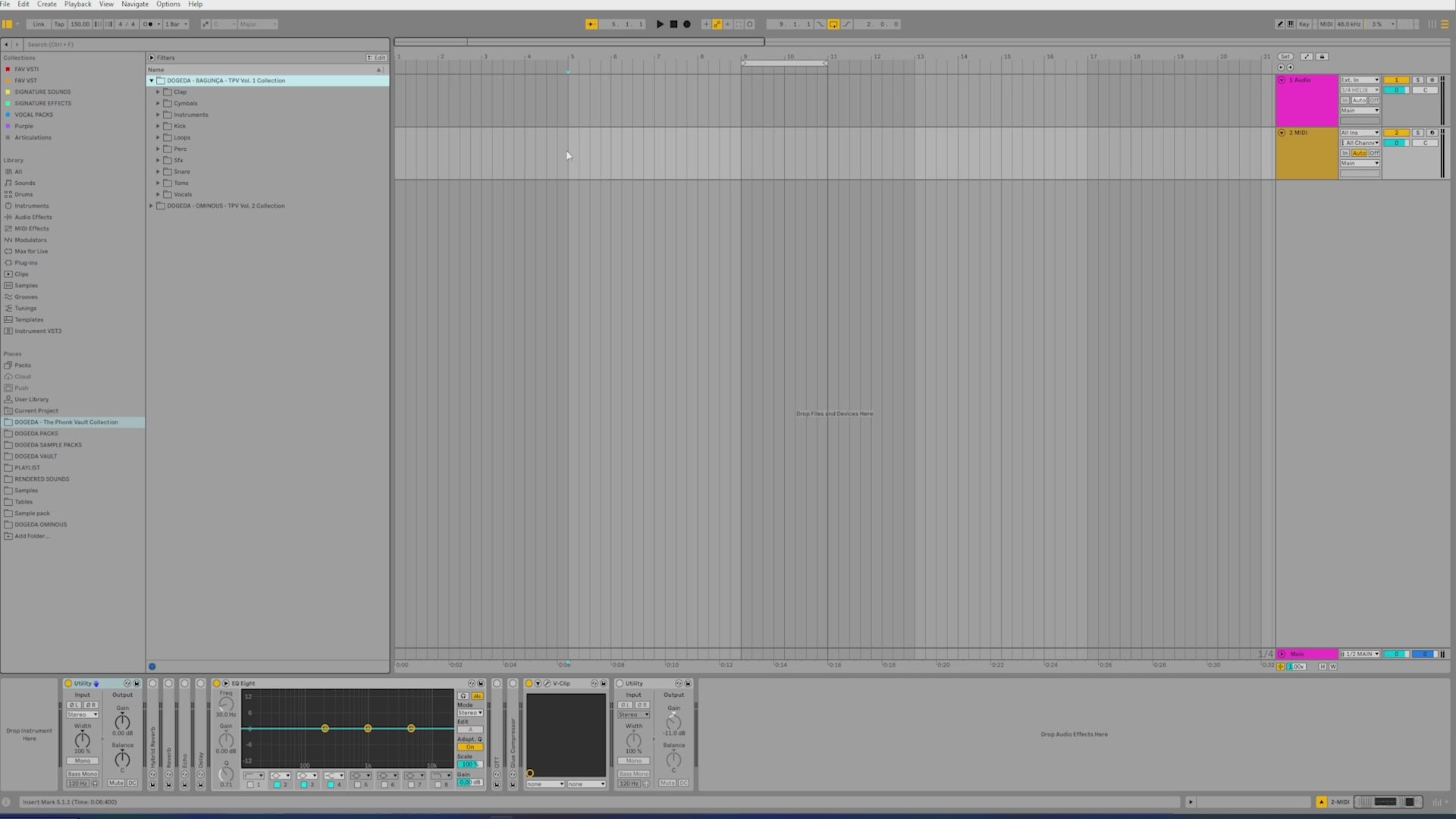Hot-swap preset of EQ Eight
This screenshot has height=819, width=1456.
pos(471,683)
